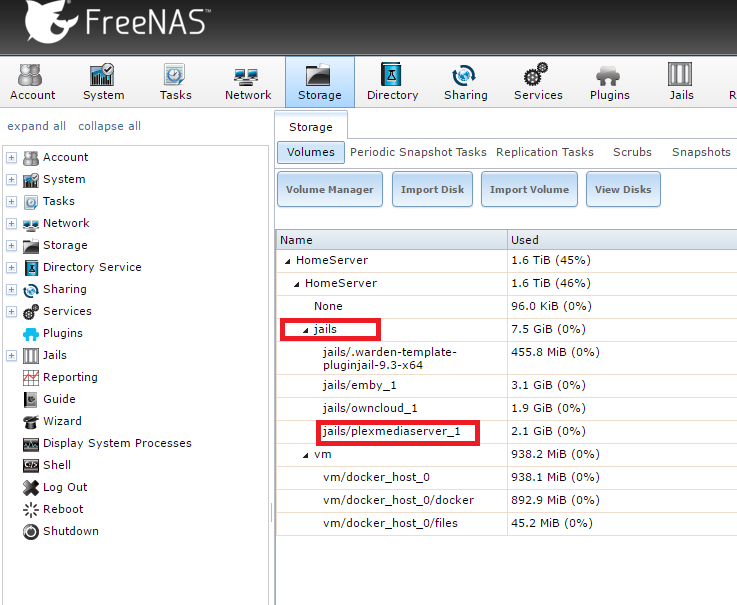The height and width of the screenshot is (605, 737).
Task: Expand Sharing node in sidebar tree
Action: (11, 290)
